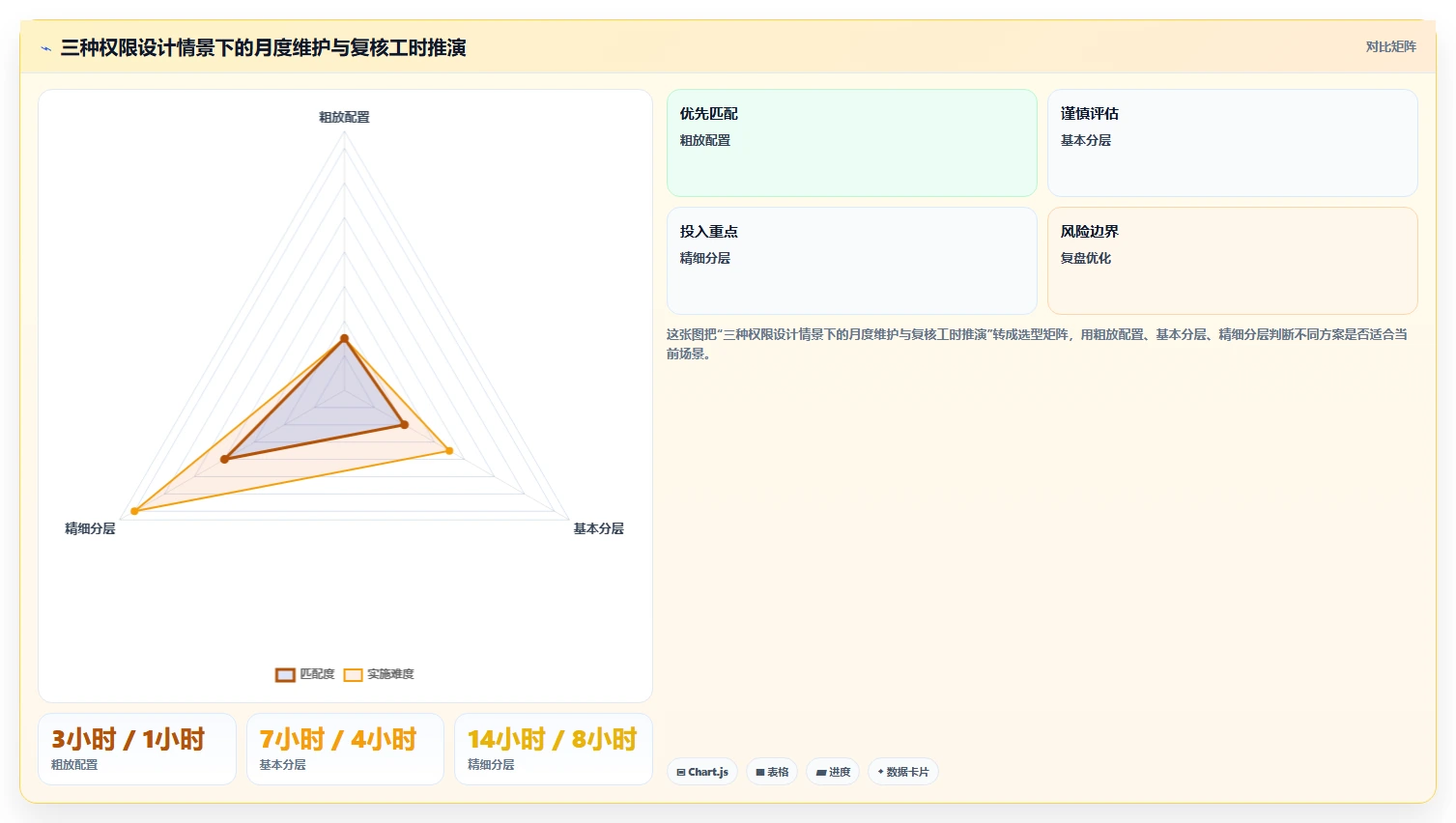The image size is (1456, 823).
Task: Select the Chart.js chip
Action: [x=702, y=772]
